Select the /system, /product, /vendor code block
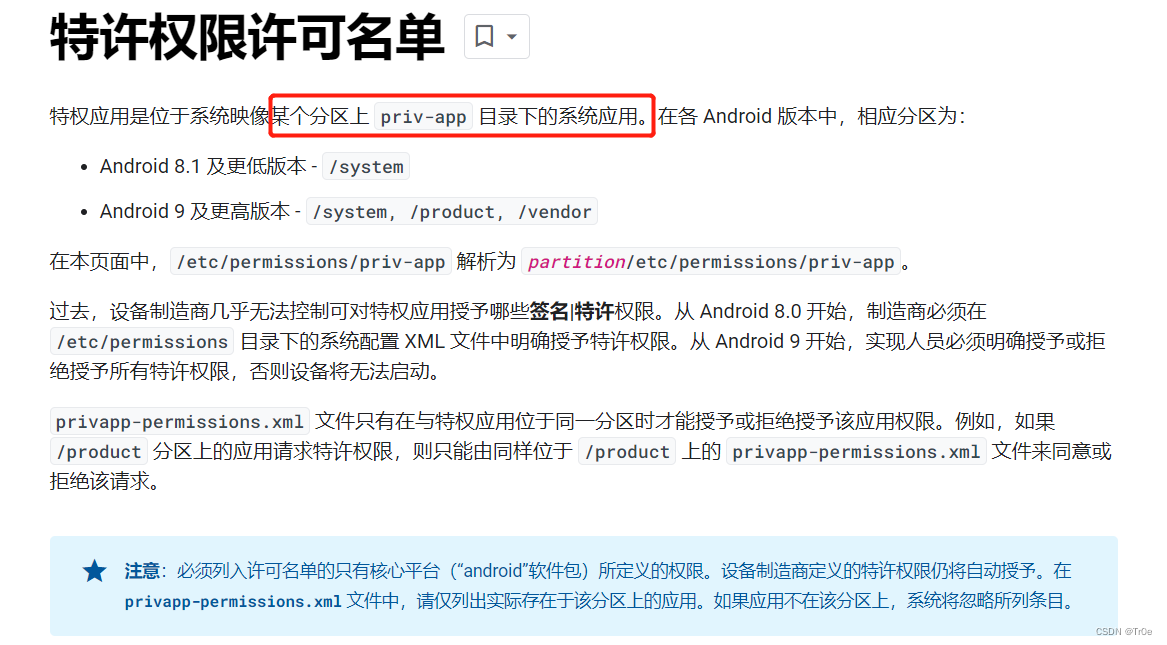1167x645 pixels. pyautogui.click(x=452, y=212)
